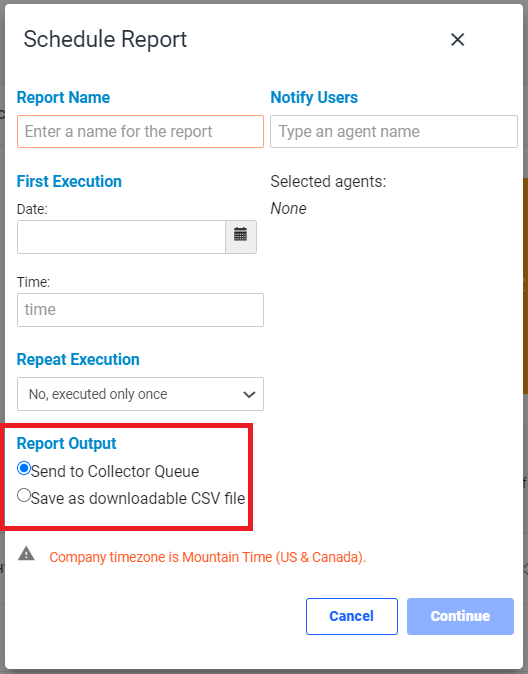Viewport: 528px width, 674px height.
Task: Focus the Report Name input field
Action: [x=140, y=132]
